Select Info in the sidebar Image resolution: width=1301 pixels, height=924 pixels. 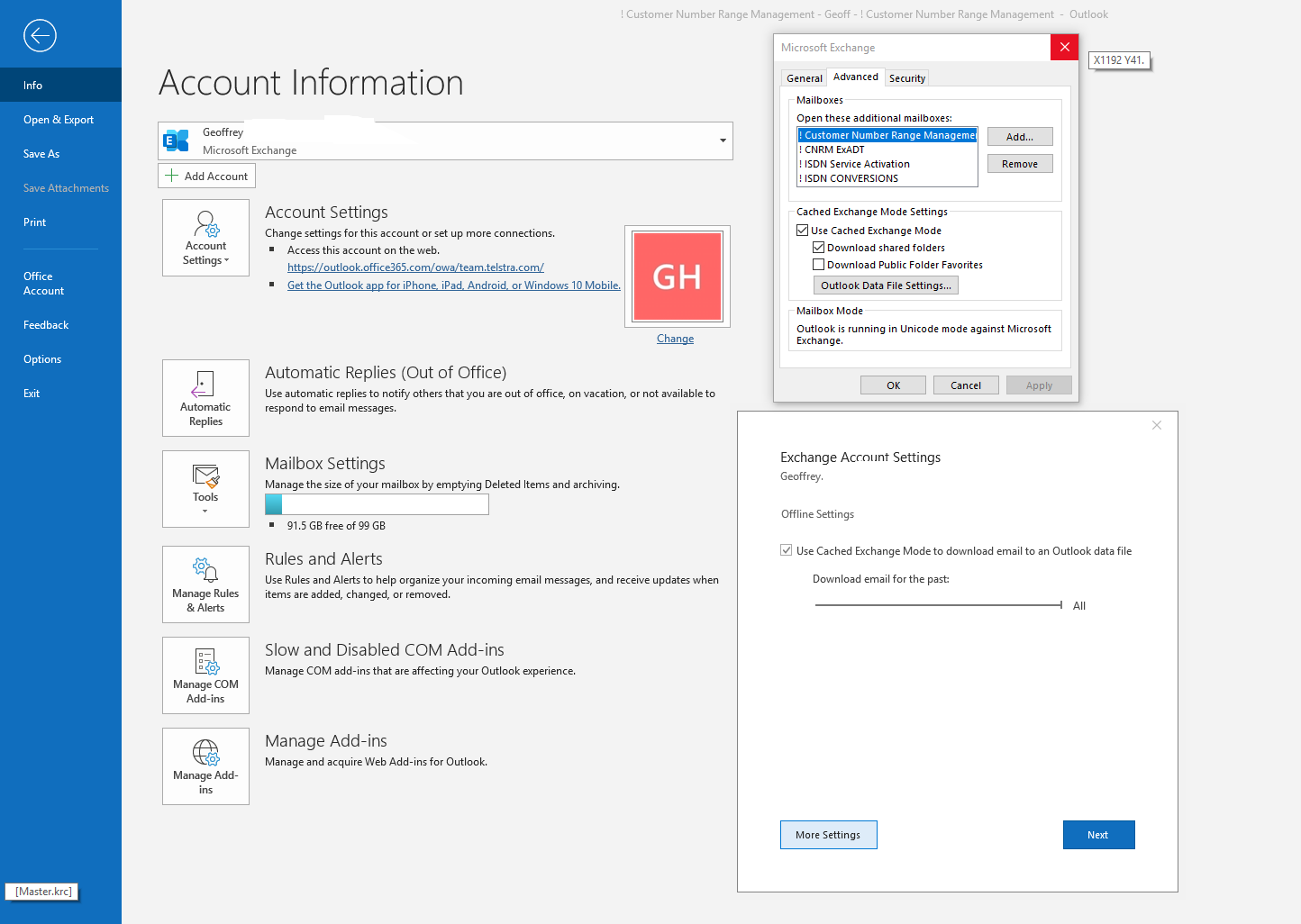point(60,85)
